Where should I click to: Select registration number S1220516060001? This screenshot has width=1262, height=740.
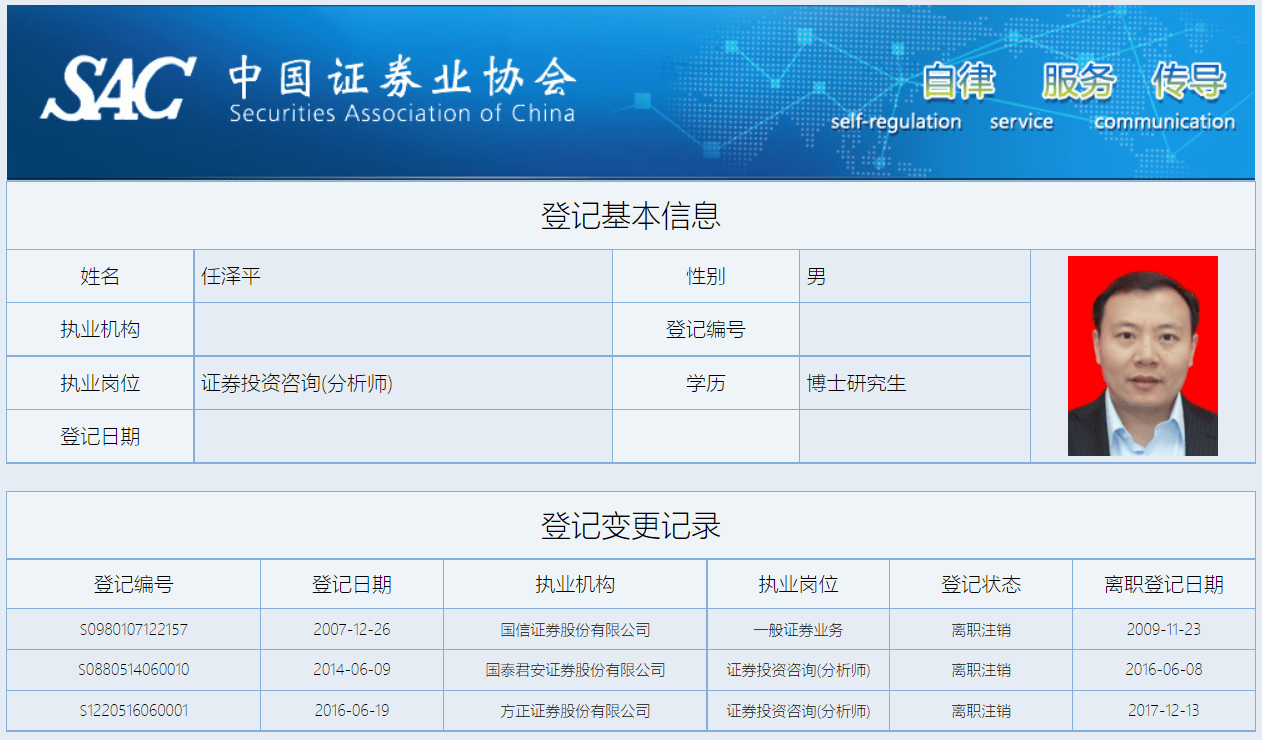pyautogui.click(x=134, y=711)
